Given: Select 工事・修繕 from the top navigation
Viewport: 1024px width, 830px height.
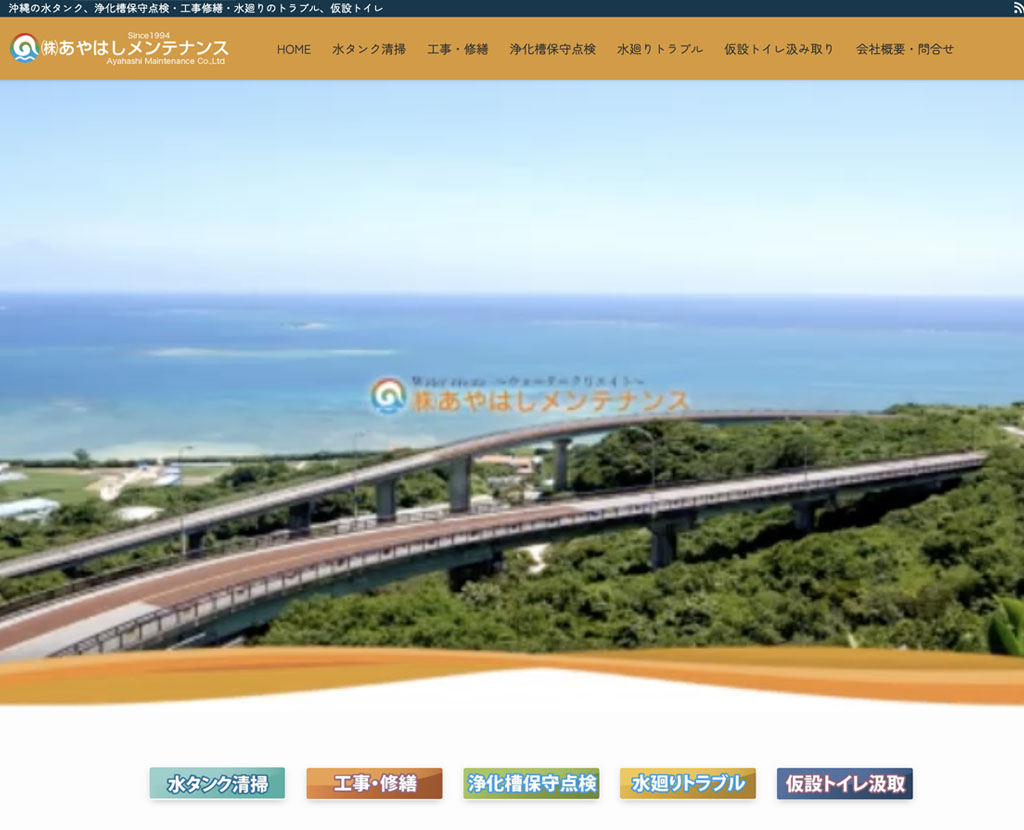Looking at the screenshot, I should coord(457,49).
